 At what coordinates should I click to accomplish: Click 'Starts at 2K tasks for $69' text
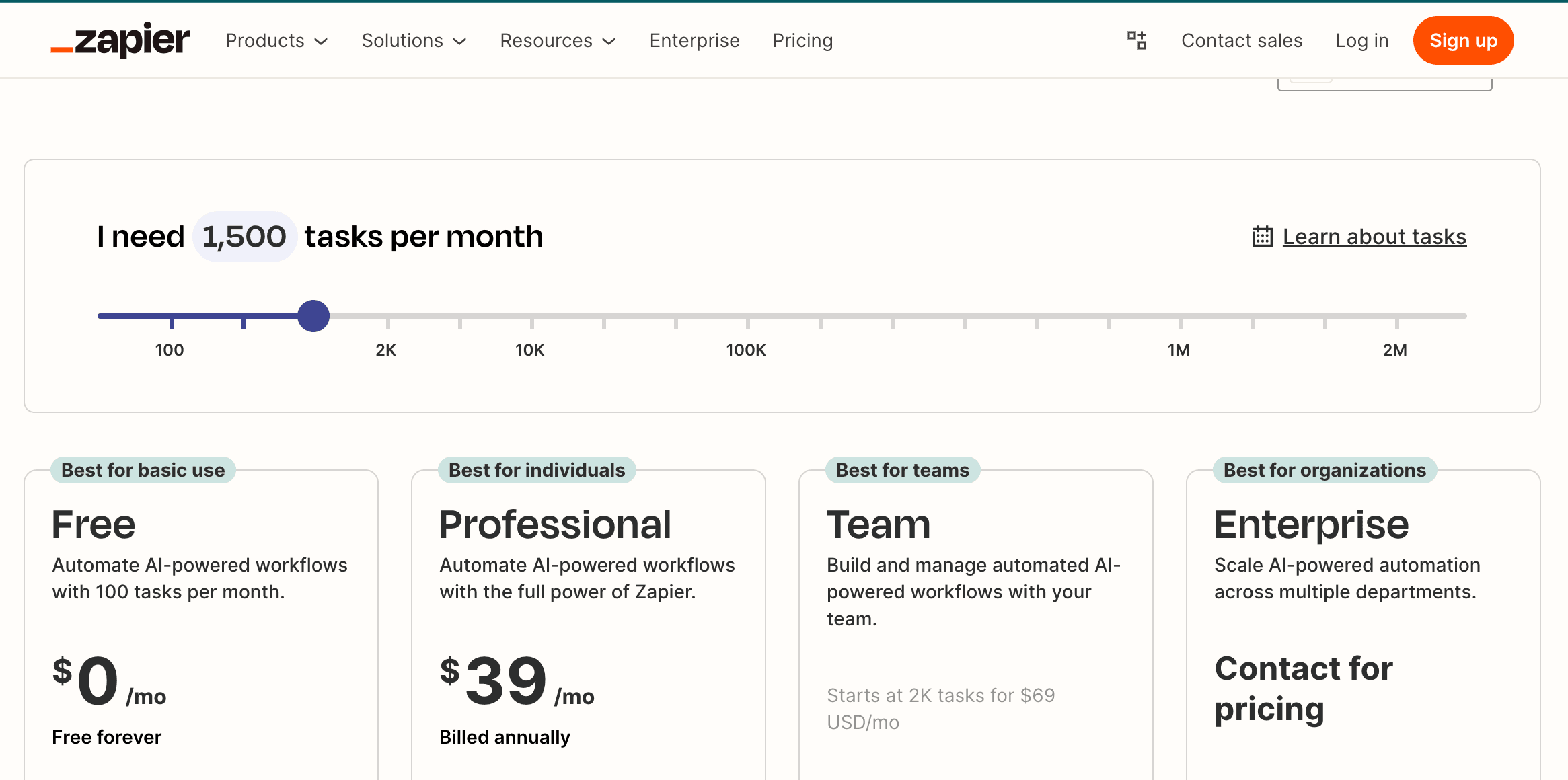point(940,709)
